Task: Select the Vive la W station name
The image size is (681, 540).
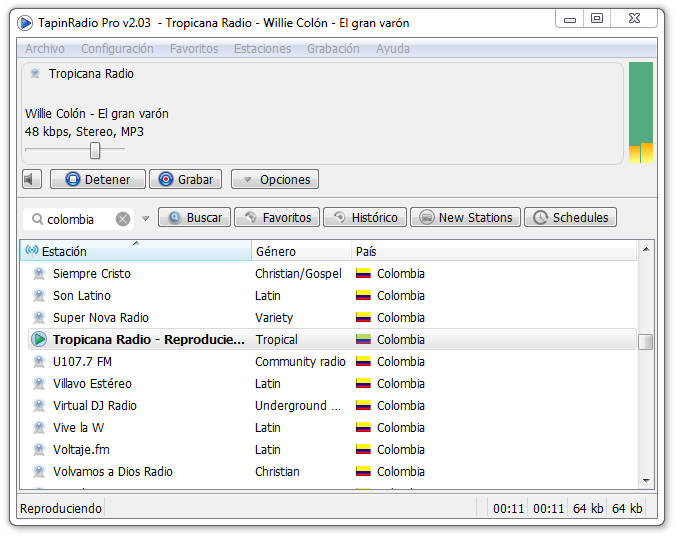Action: pos(79,427)
